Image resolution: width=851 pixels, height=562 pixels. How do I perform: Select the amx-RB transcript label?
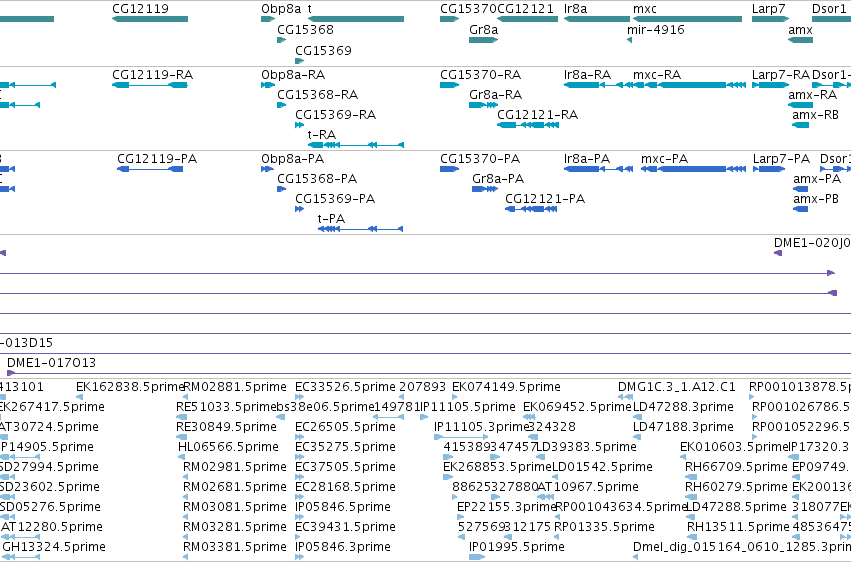coord(815,114)
